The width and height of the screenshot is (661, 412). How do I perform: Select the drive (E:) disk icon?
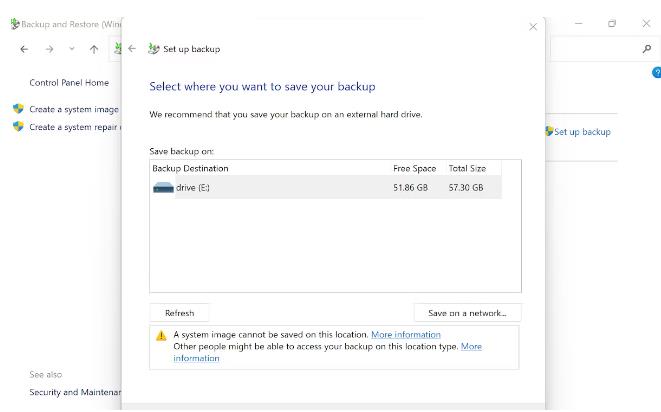(x=163, y=188)
